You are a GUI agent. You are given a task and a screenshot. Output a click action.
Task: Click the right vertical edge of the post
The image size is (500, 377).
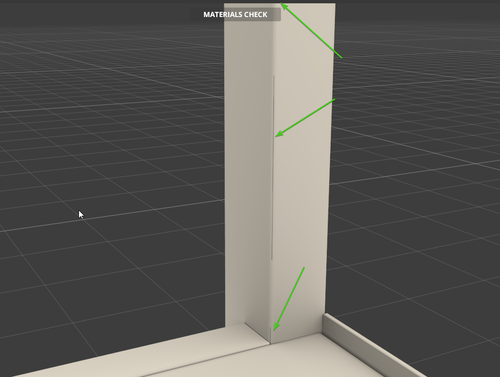pos(331,160)
